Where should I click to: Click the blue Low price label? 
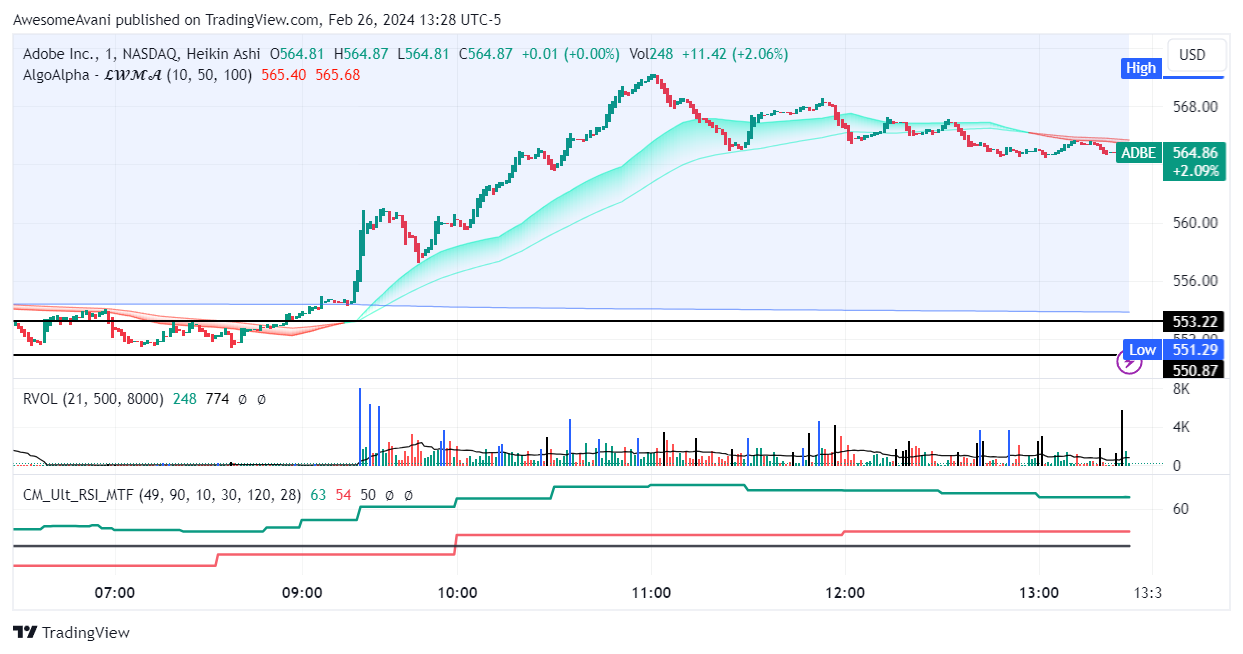[x=1142, y=349]
